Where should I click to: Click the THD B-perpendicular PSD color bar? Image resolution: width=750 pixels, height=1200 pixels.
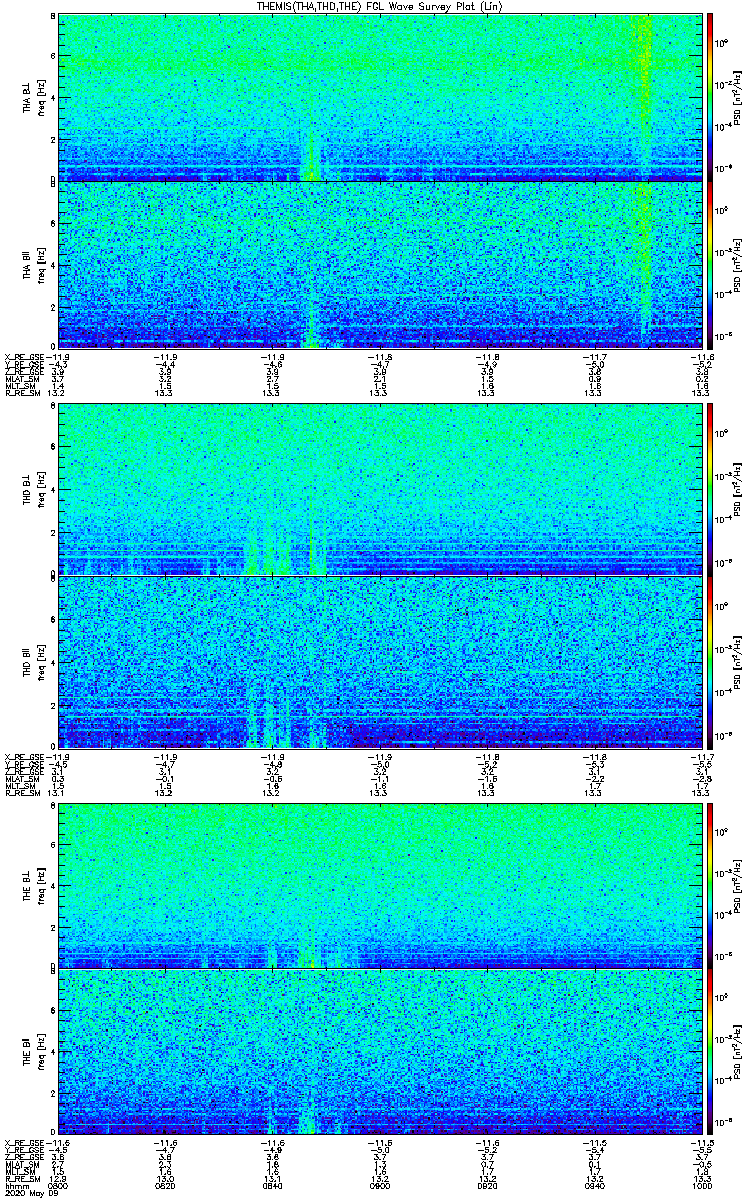[x=710, y=490]
